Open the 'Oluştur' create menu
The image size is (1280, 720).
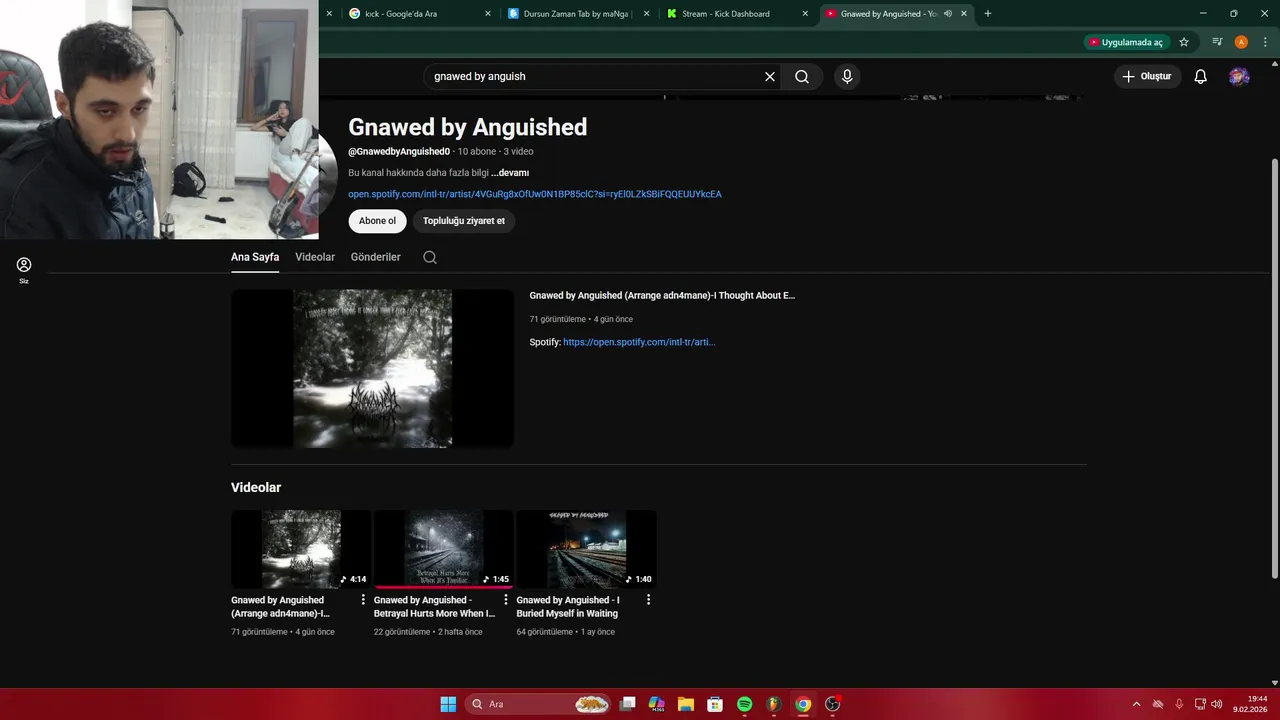(x=1147, y=76)
